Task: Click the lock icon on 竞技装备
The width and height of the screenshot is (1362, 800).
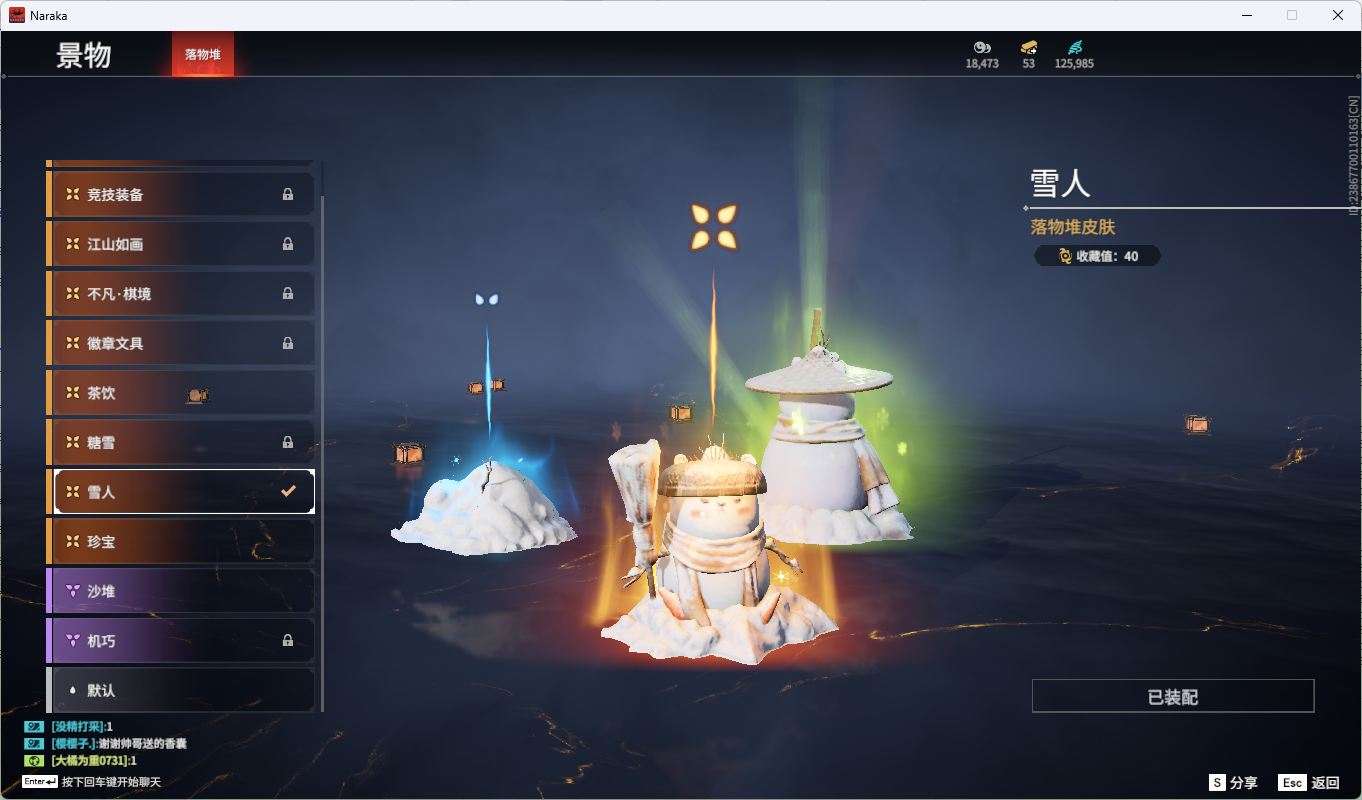Action: pos(288,194)
